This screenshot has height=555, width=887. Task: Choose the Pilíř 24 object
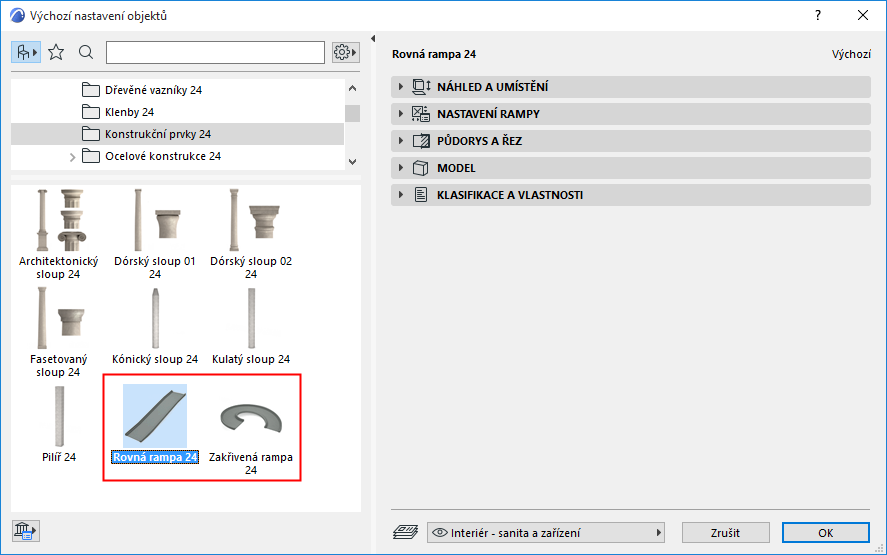[59, 424]
